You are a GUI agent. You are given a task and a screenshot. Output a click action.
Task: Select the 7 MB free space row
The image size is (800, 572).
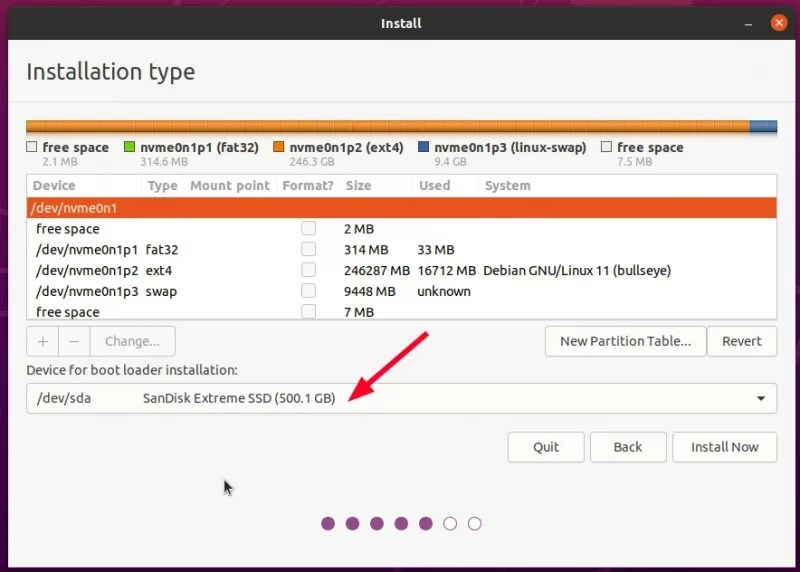click(x=402, y=311)
